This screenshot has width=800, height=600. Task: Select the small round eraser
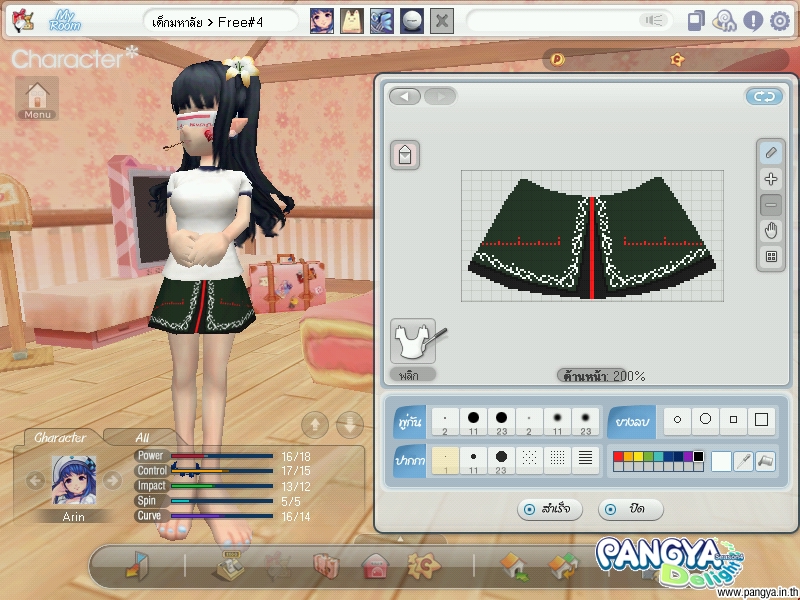pyautogui.click(x=678, y=420)
